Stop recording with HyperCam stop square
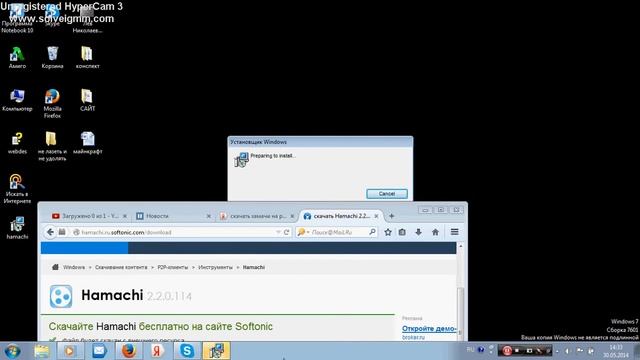Image resolution: width=640 pixels, height=360 pixels. 517,351
